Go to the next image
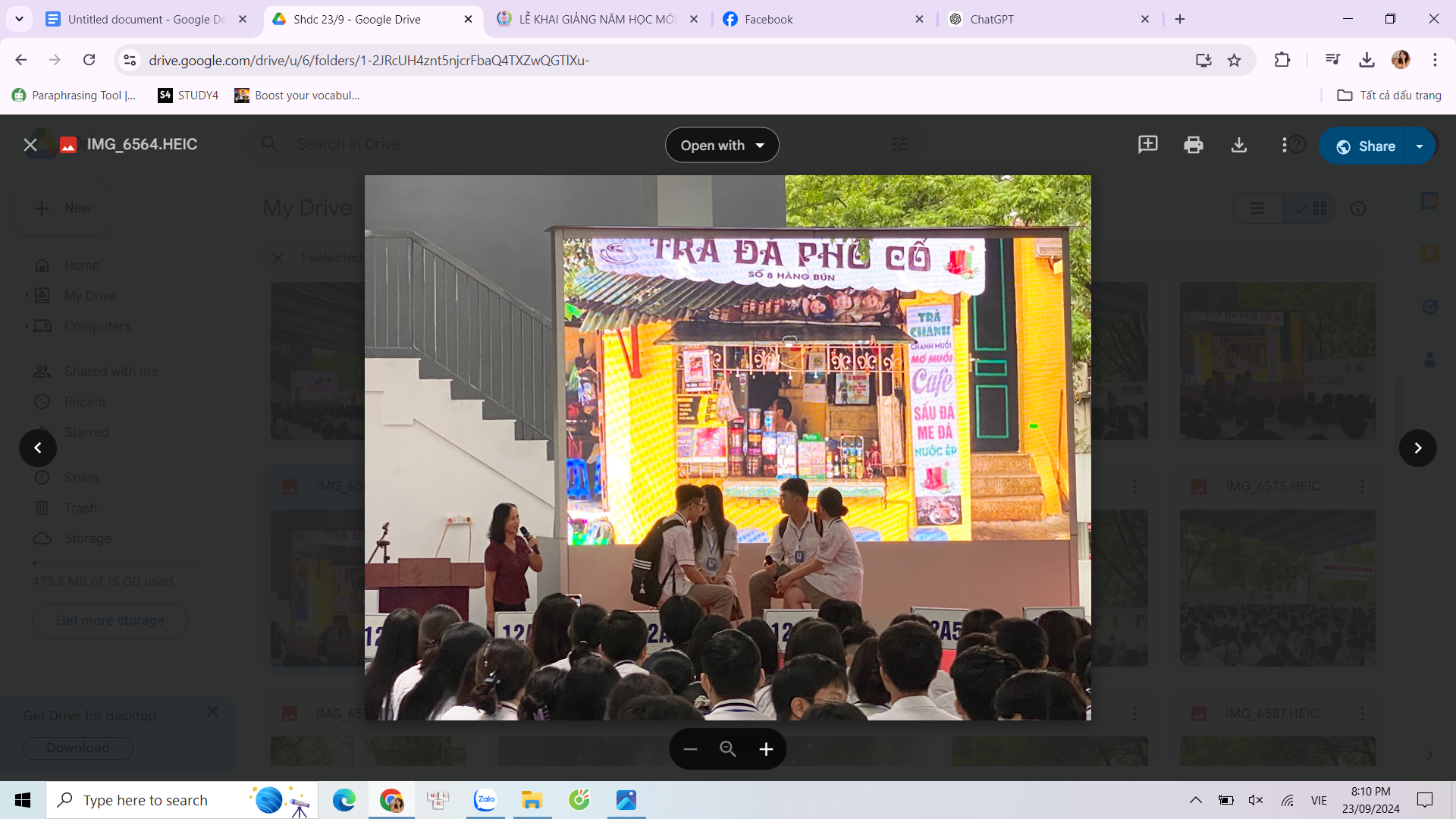Viewport: 1456px width, 819px height. pos(1417,448)
